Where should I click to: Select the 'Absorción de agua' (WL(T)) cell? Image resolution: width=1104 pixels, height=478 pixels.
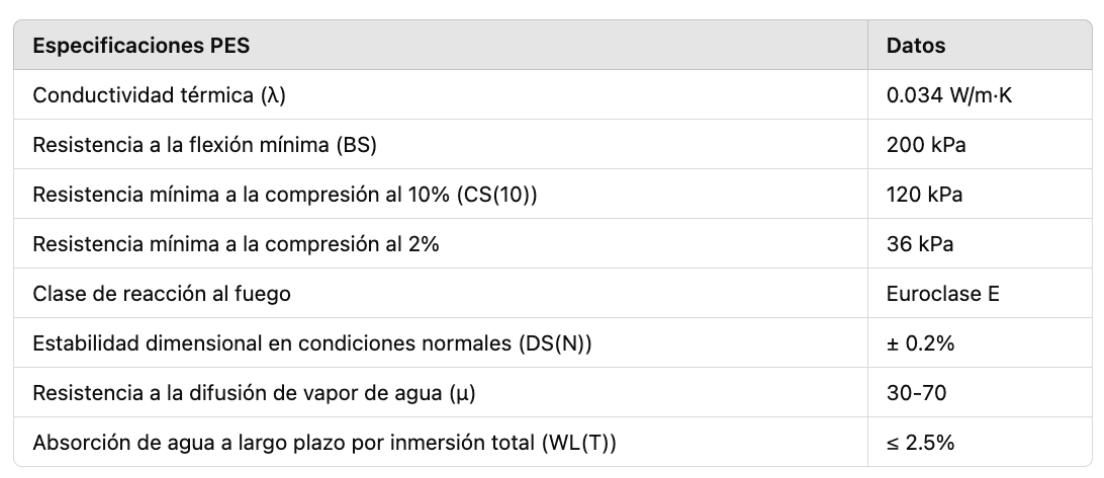point(323,442)
